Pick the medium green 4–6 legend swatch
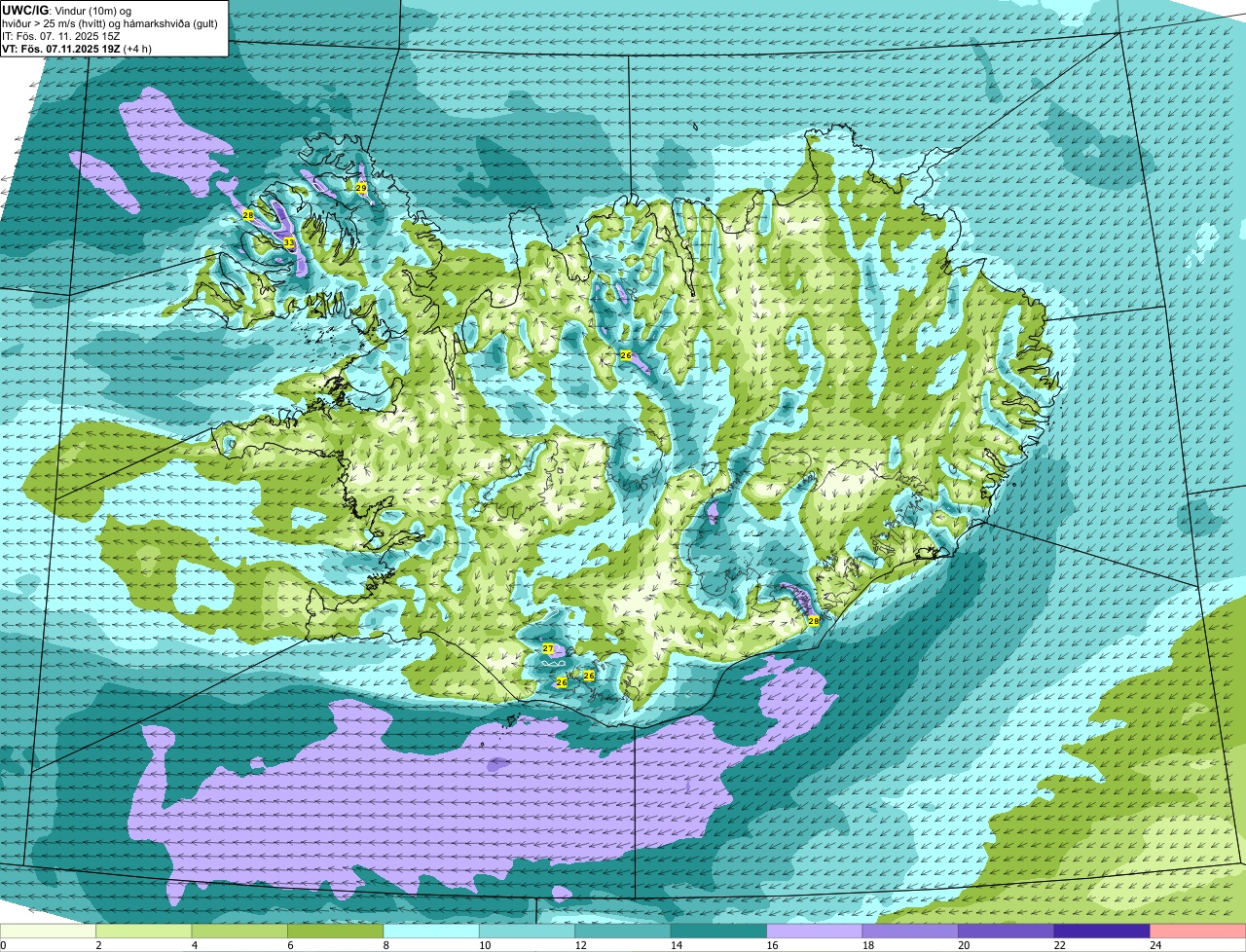1246x952 pixels. pyautogui.click(x=239, y=932)
